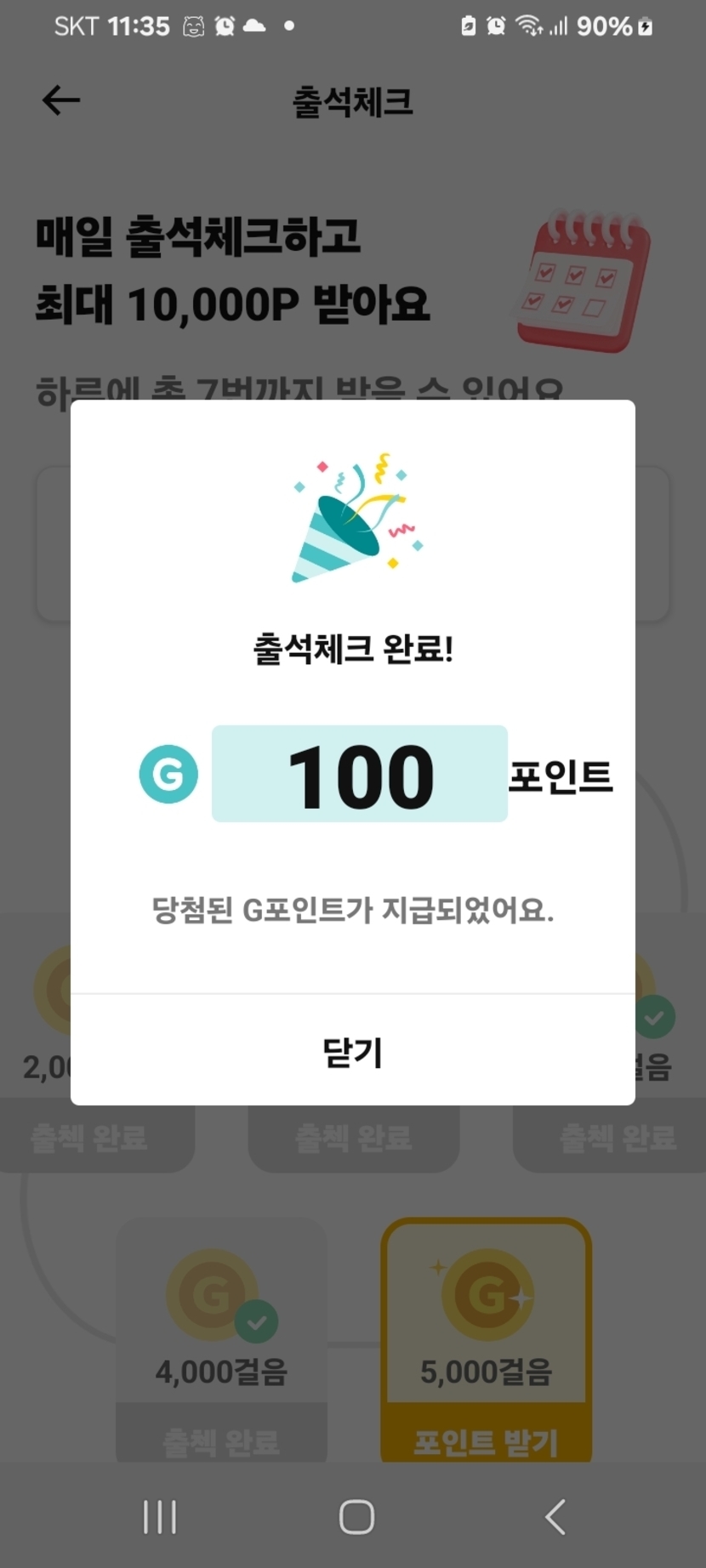This screenshot has width=706, height=1568.
Task: Tap the red calendar illustration
Action: (584, 282)
